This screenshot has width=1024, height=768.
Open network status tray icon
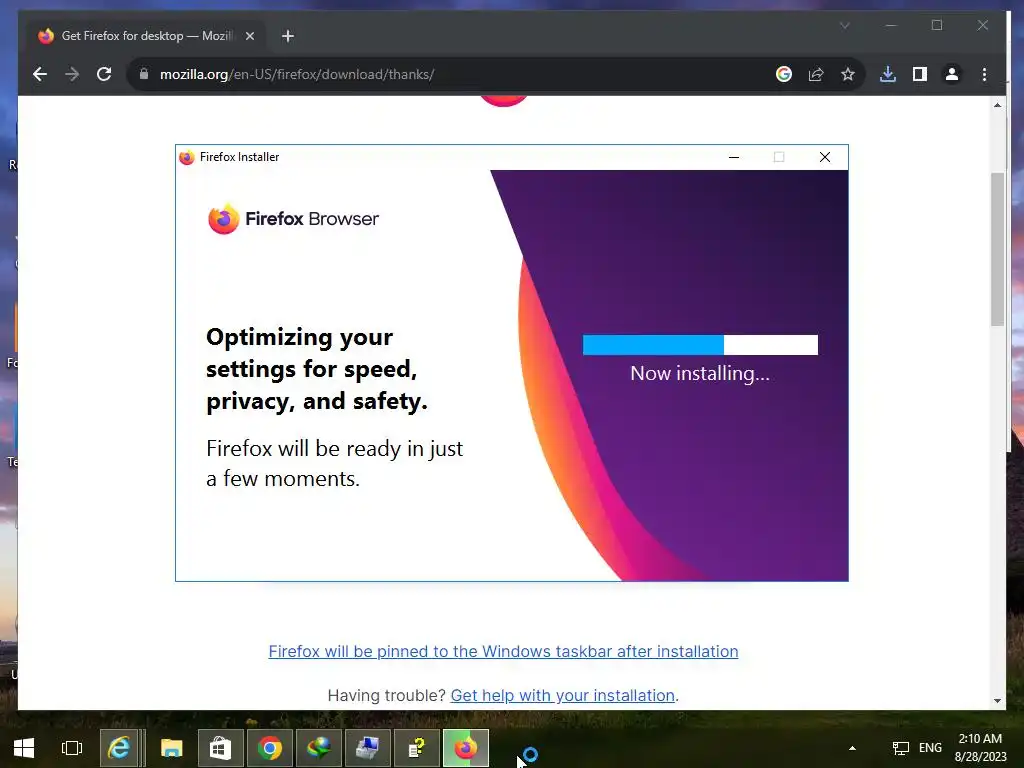click(x=901, y=748)
